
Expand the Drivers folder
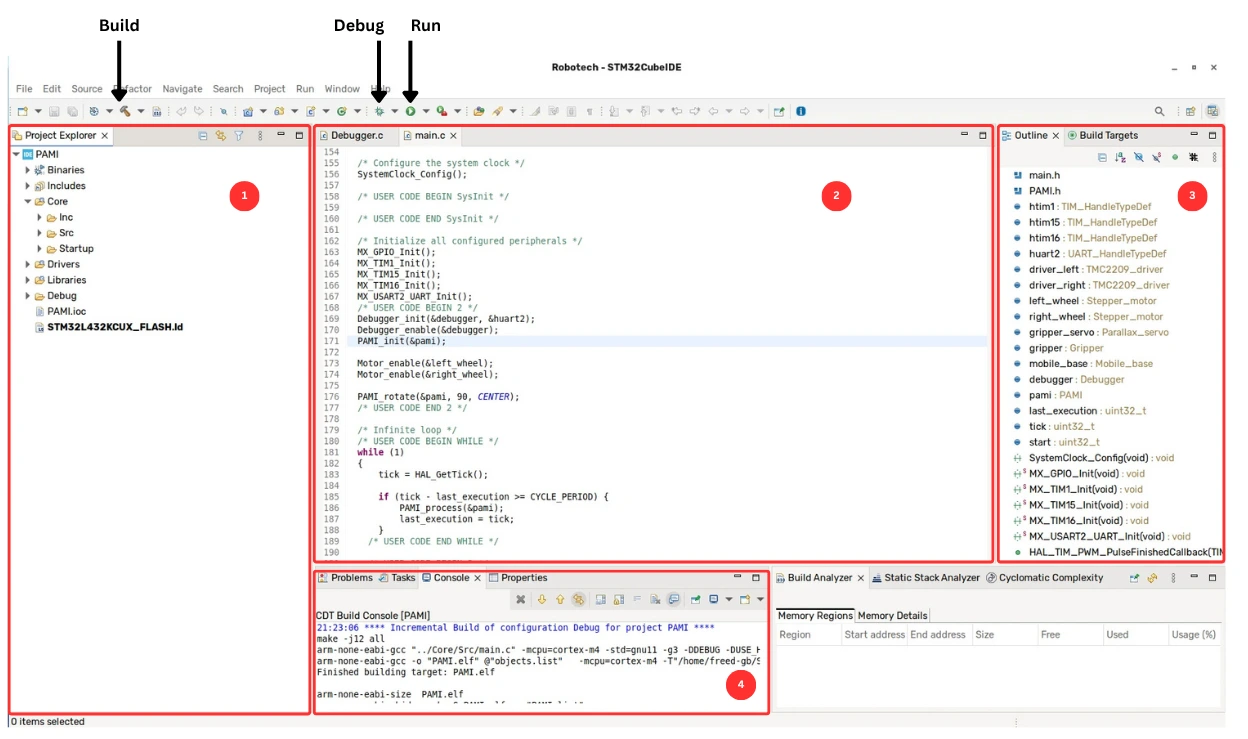28,265
